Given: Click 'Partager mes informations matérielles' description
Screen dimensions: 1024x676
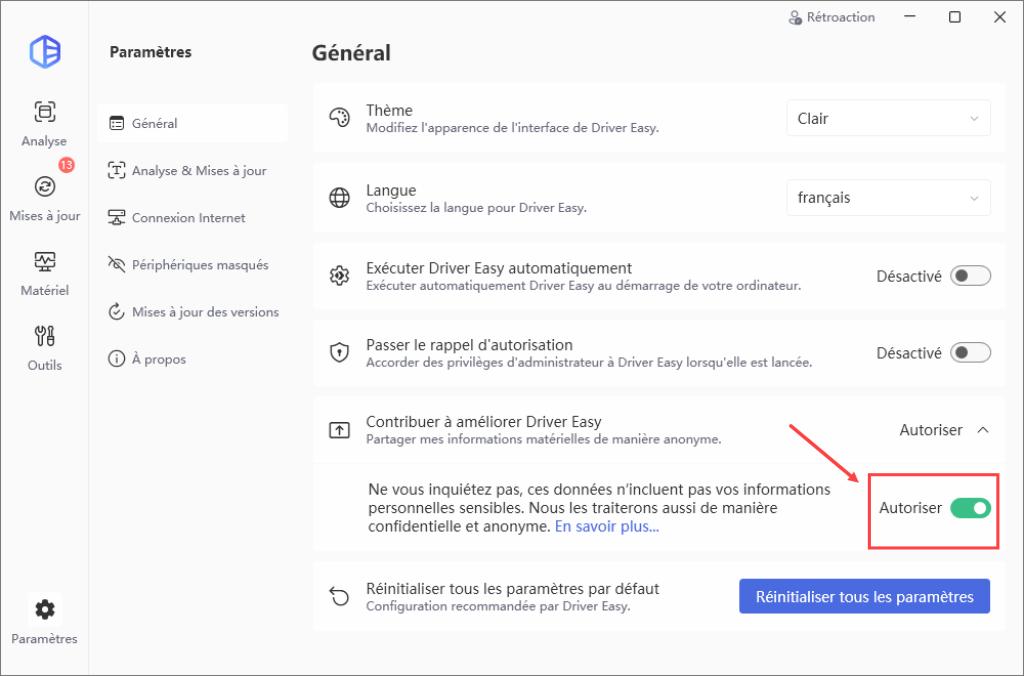Looking at the screenshot, I should [543, 440].
